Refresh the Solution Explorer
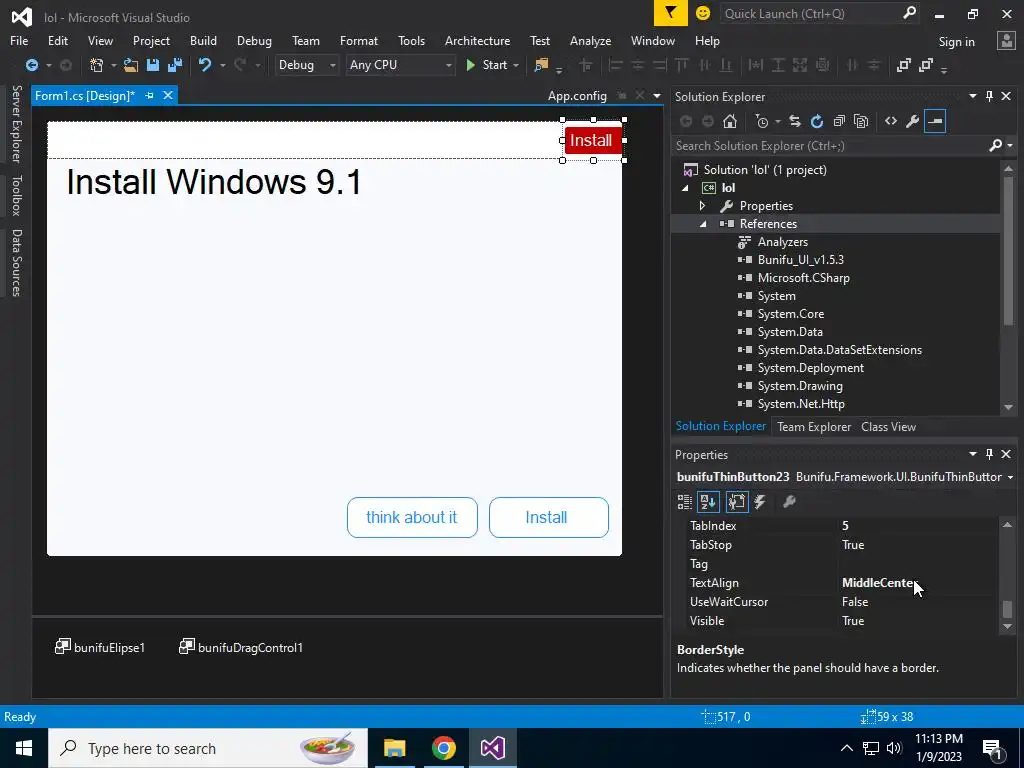The height and width of the screenshot is (768, 1024). coord(817,121)
